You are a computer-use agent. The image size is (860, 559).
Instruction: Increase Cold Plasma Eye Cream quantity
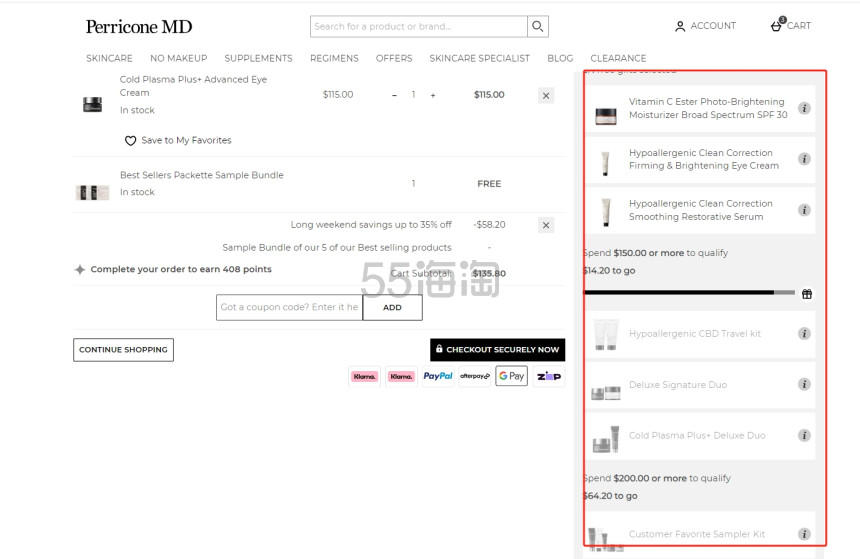[433, 95]
